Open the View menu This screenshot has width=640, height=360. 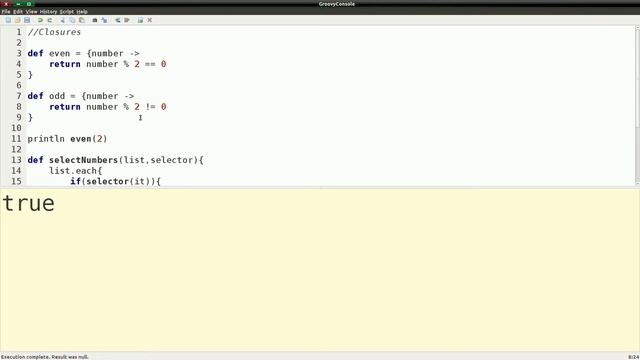click(31, 12)
